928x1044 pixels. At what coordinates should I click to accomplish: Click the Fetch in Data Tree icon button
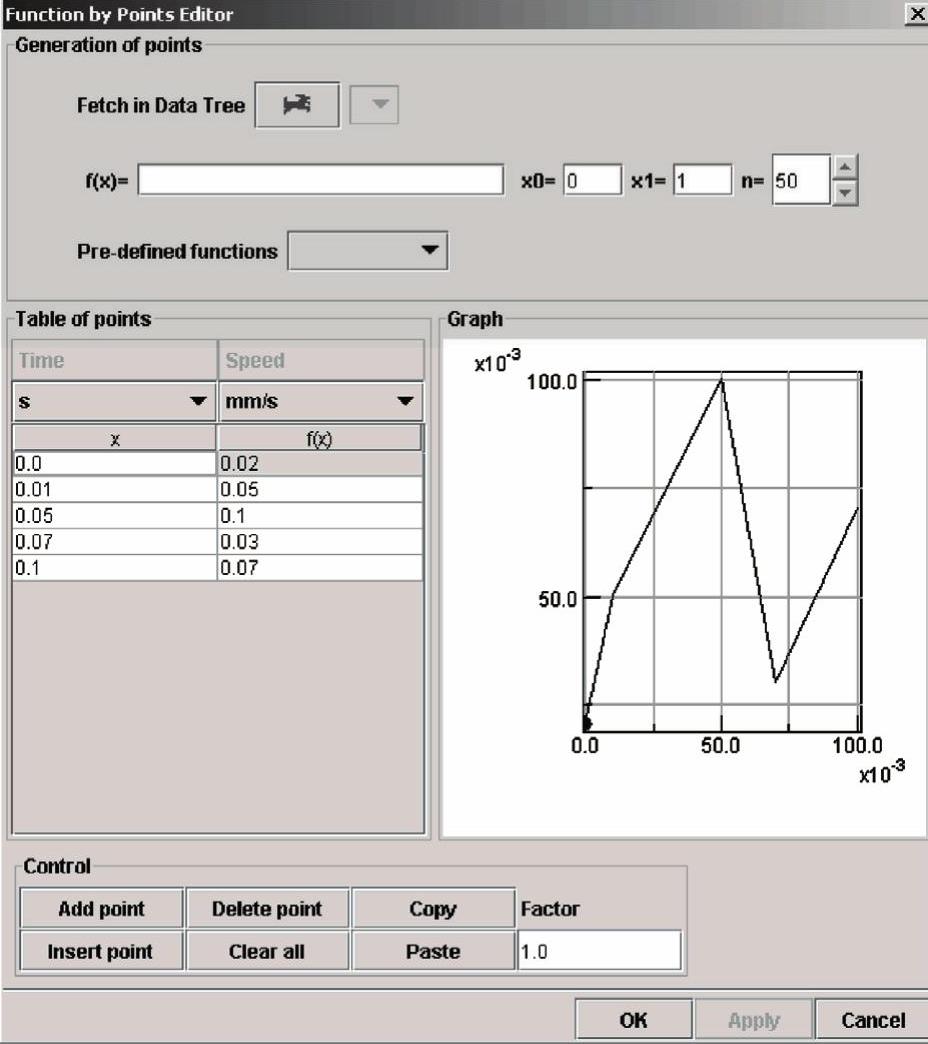[x=297, y=105]
